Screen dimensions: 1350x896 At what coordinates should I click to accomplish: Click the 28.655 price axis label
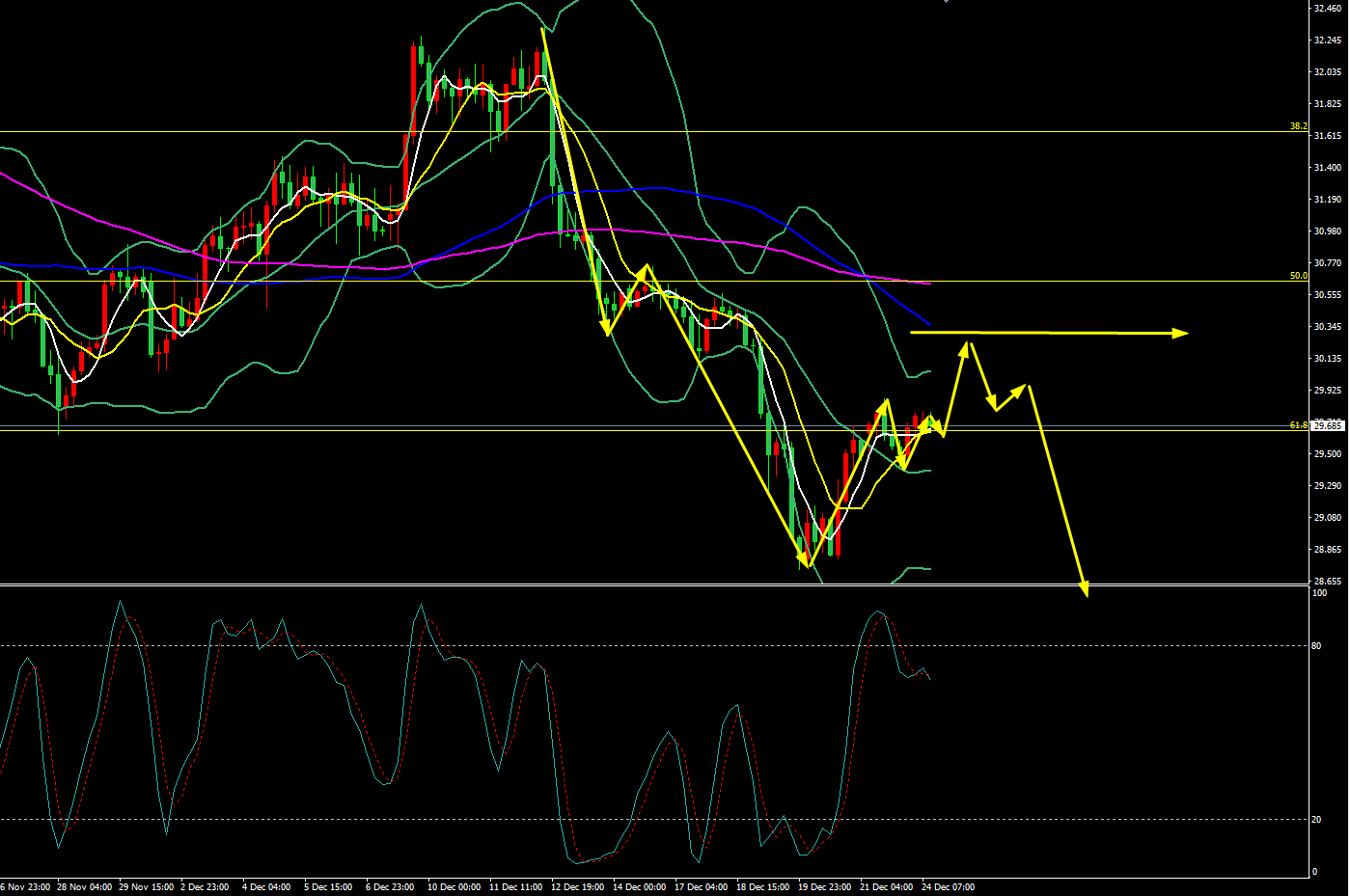tap(1328, 582)
